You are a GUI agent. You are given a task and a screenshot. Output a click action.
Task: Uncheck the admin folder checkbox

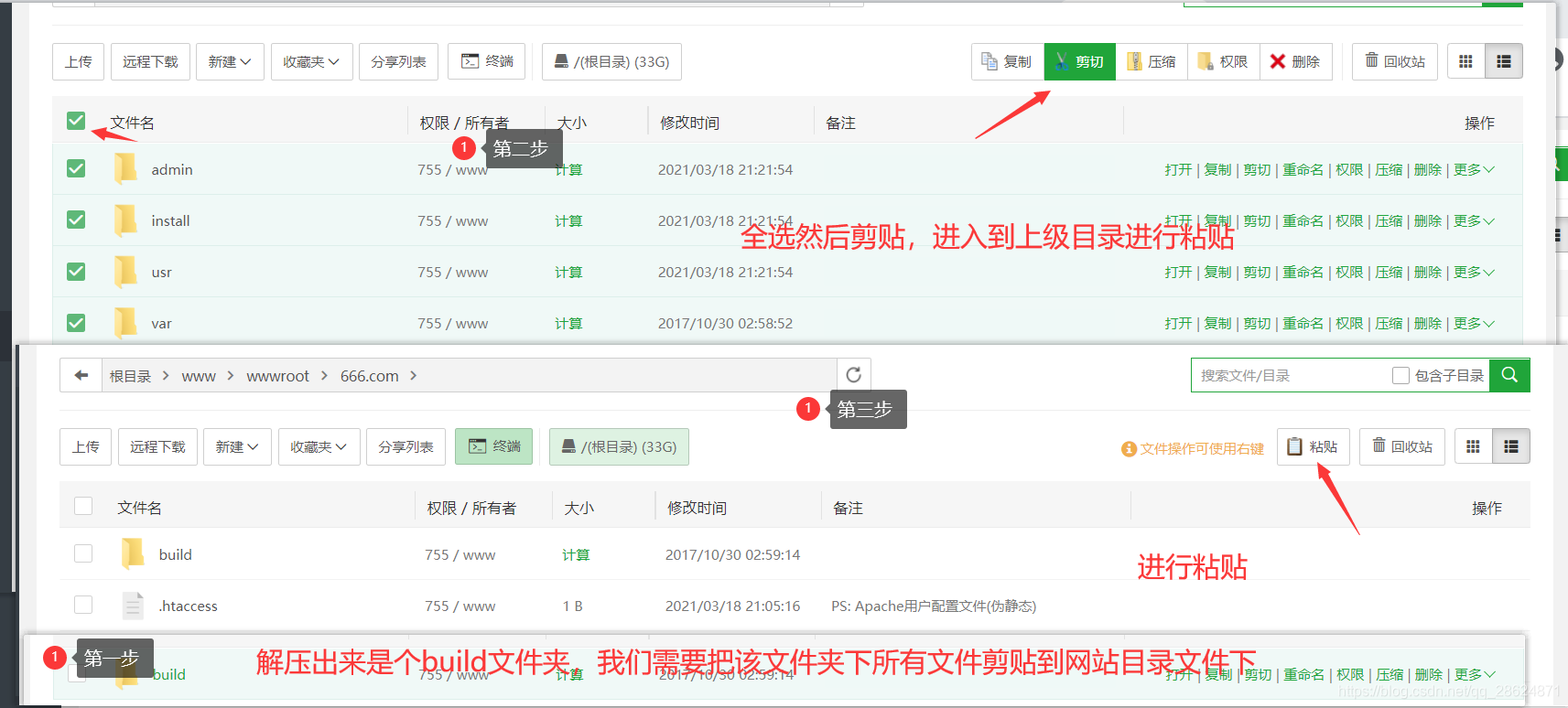(76, 168)
